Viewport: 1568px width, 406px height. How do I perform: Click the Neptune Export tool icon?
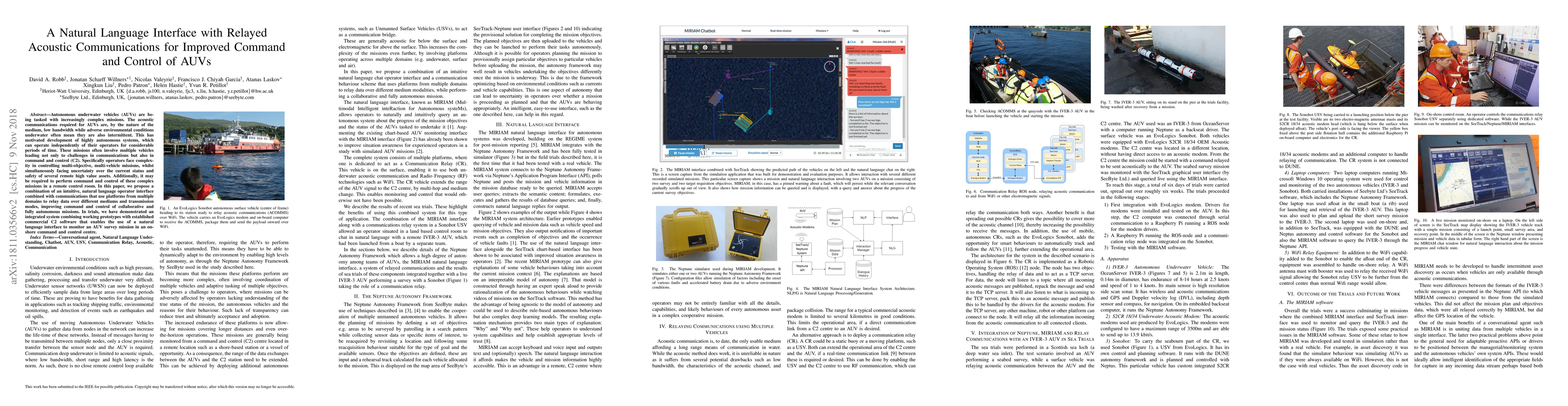tap(705, 47)
